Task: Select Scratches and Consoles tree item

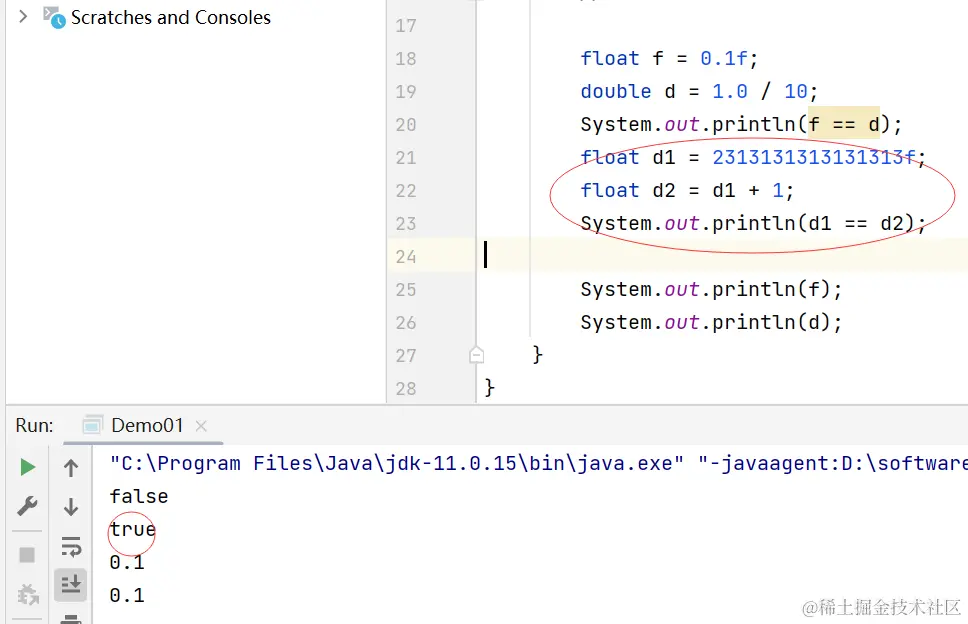Action: pyautogui.click(x=170, y=17)
